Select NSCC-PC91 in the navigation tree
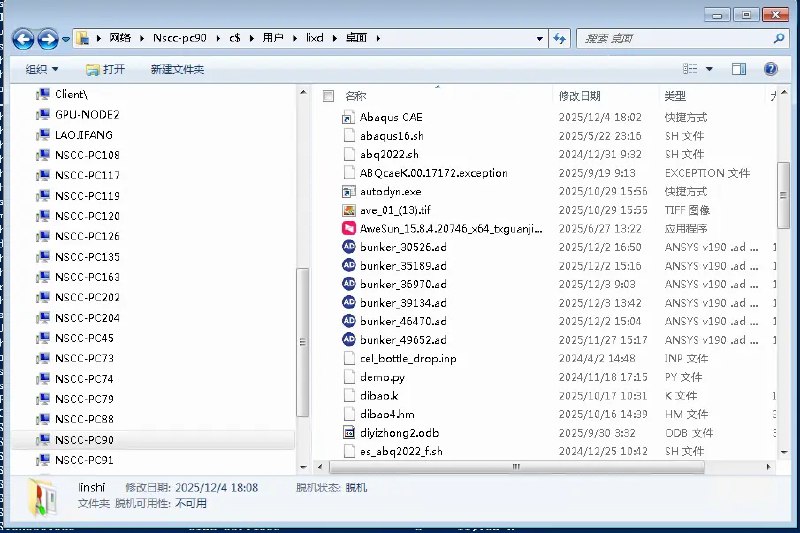Image resolution: width=800 pixels, height=533 pixels. pyautogui.click(x=84, y=460)
